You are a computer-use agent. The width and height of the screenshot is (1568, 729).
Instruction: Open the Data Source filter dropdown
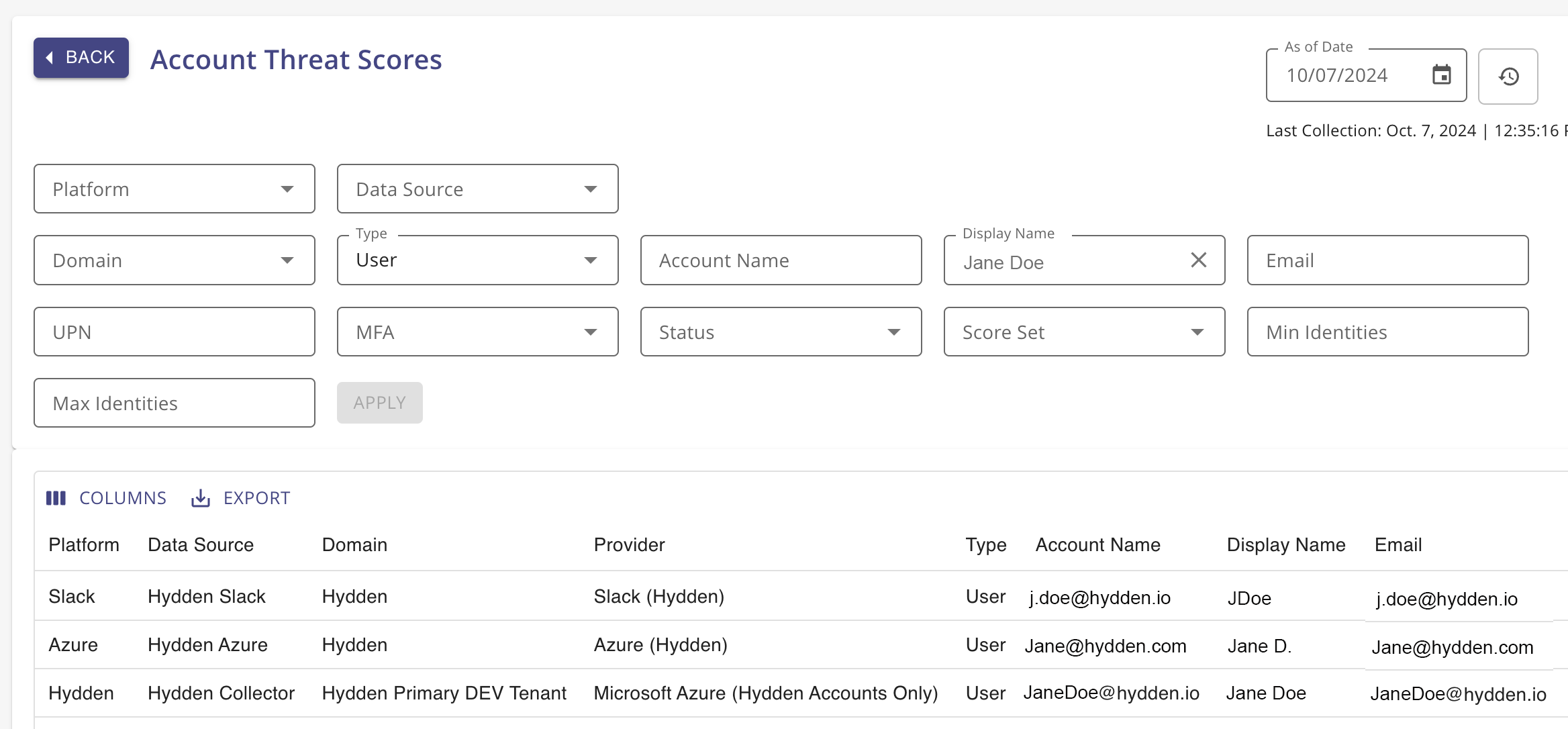tap(478, 189)
